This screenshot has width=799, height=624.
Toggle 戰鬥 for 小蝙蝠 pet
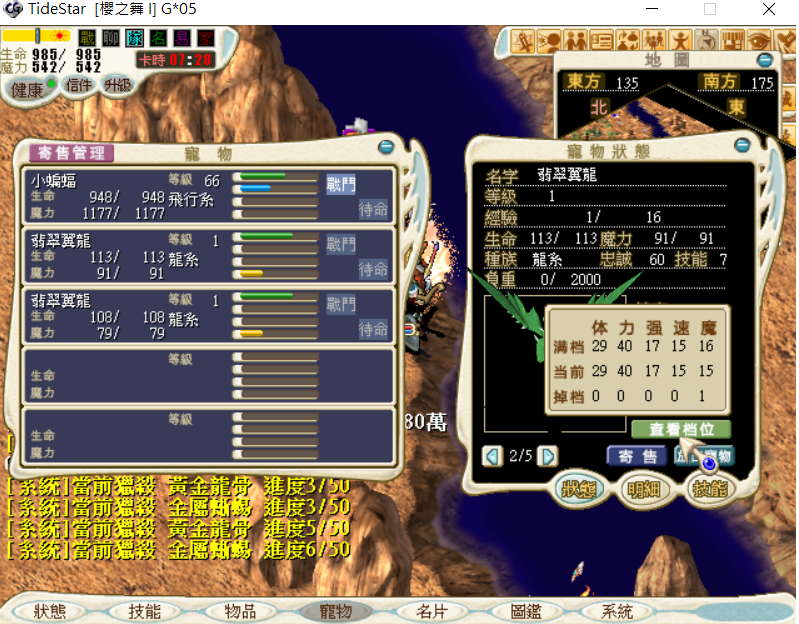(341, 184)
